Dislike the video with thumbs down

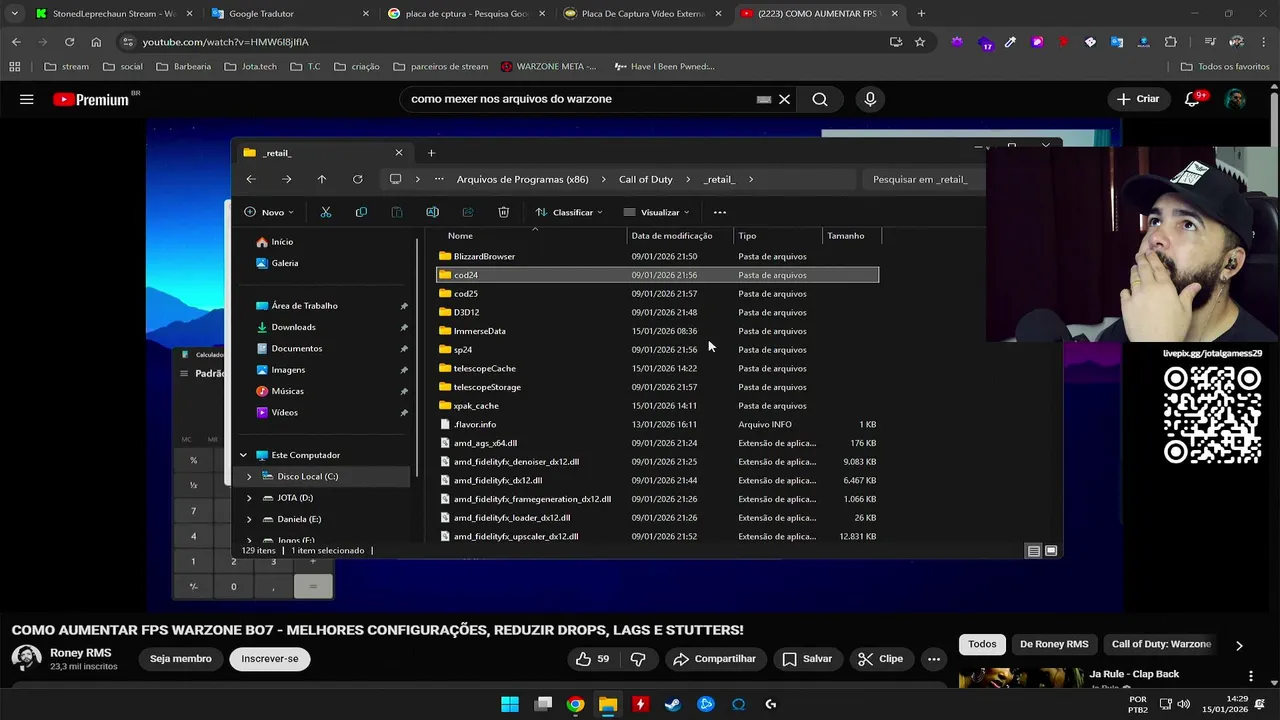(638, 659)
